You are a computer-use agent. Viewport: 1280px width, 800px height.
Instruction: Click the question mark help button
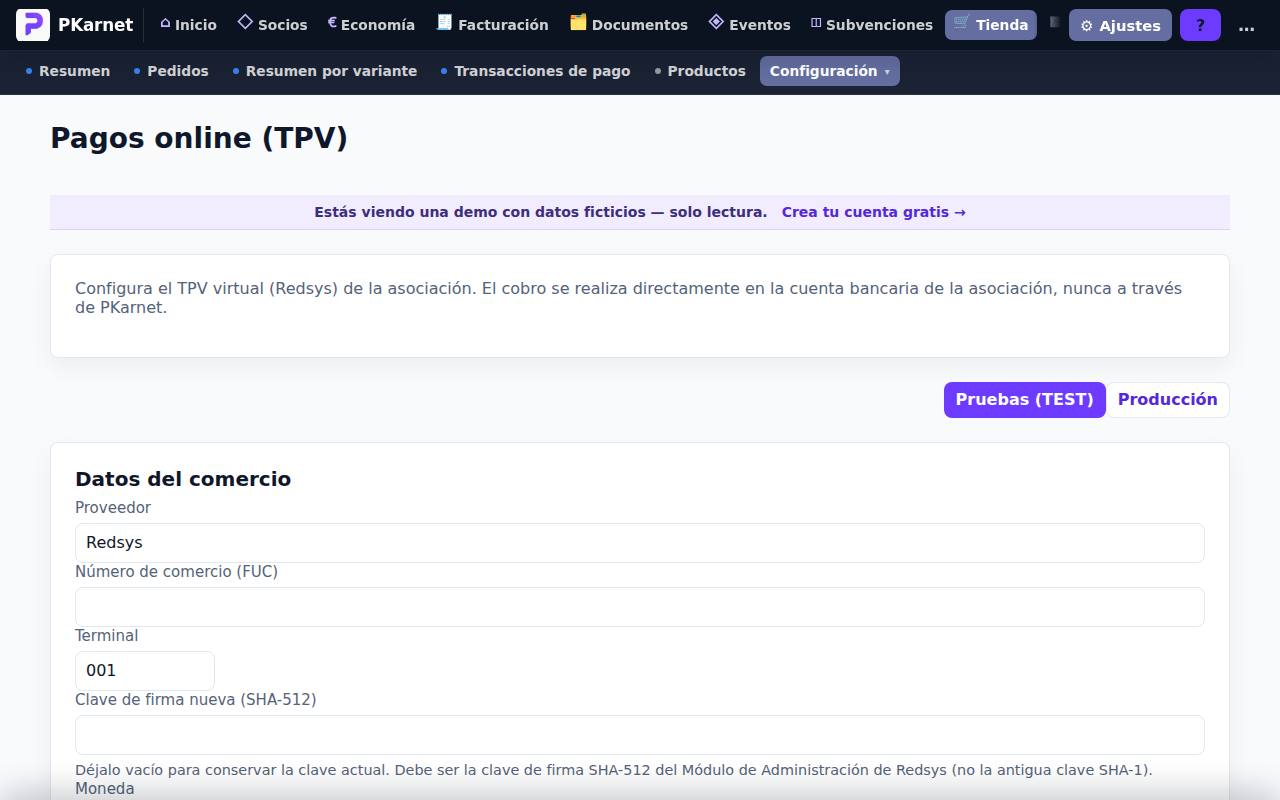click(1200, 25)
